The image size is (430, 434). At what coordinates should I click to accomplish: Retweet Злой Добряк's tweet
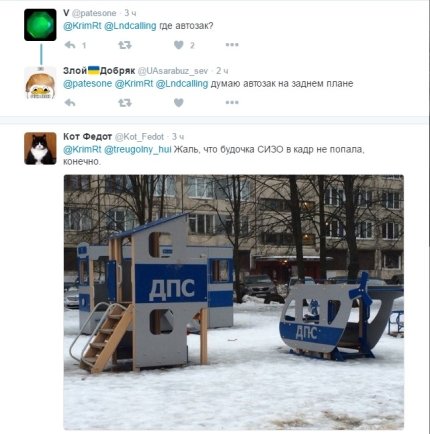[125, 103]
